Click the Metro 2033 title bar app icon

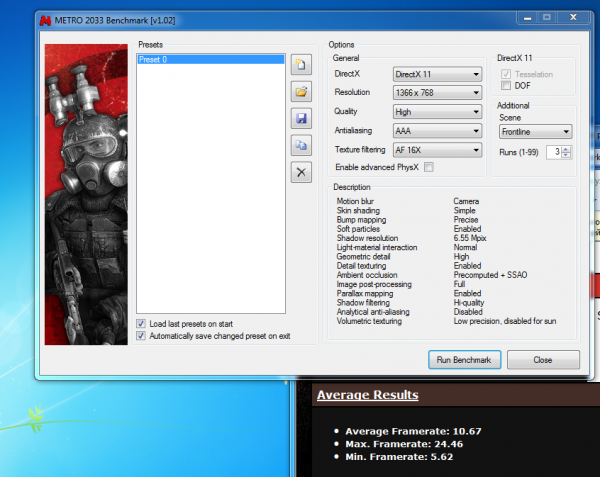tap(46, 18)
